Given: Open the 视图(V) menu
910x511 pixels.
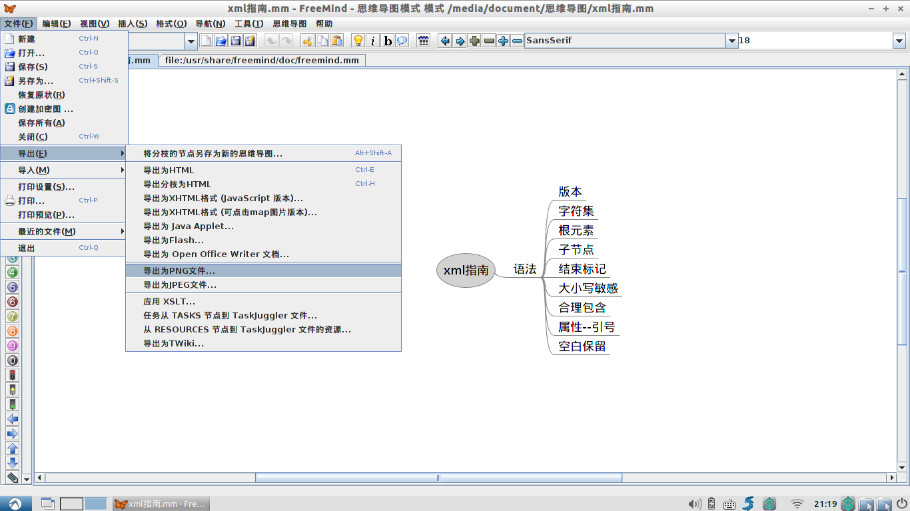Looking at the screenshot, I should click(95, 23).
